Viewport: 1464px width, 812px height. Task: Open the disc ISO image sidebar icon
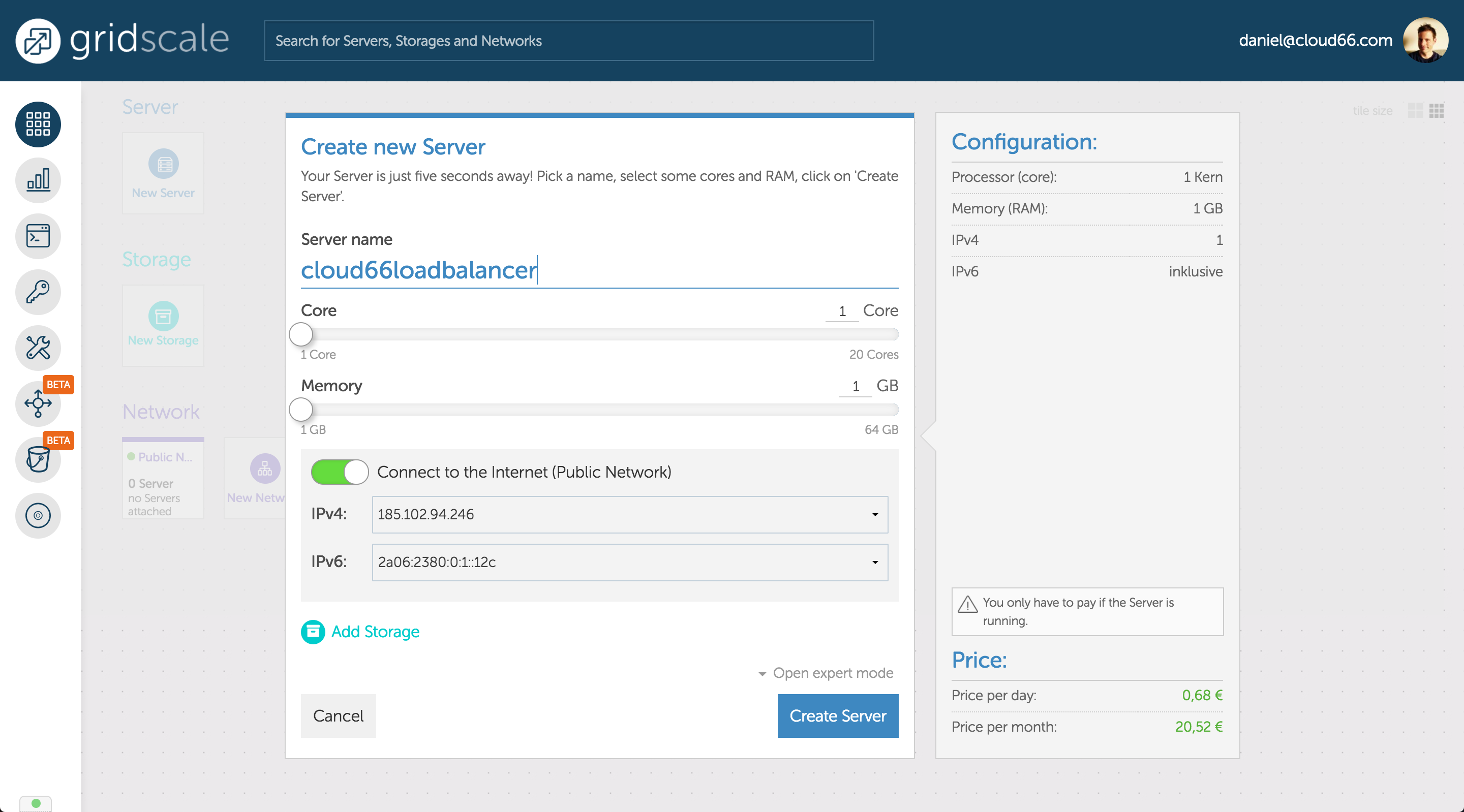38,515
